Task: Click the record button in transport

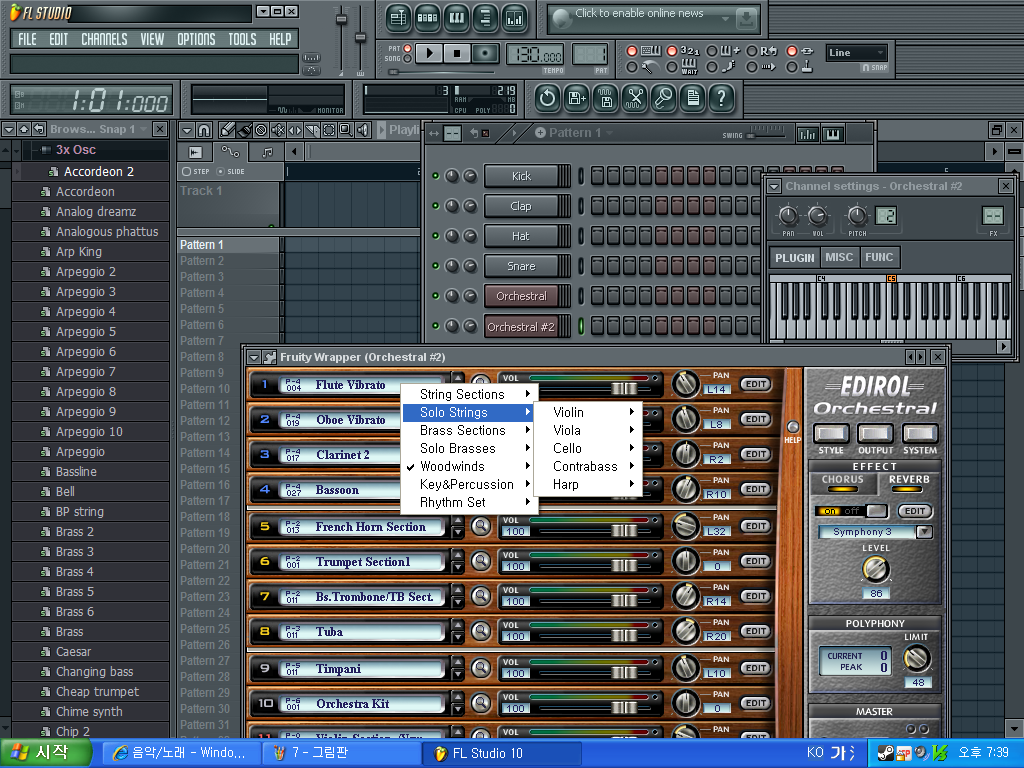Action: pyautogui.click(x=485, y=53)
